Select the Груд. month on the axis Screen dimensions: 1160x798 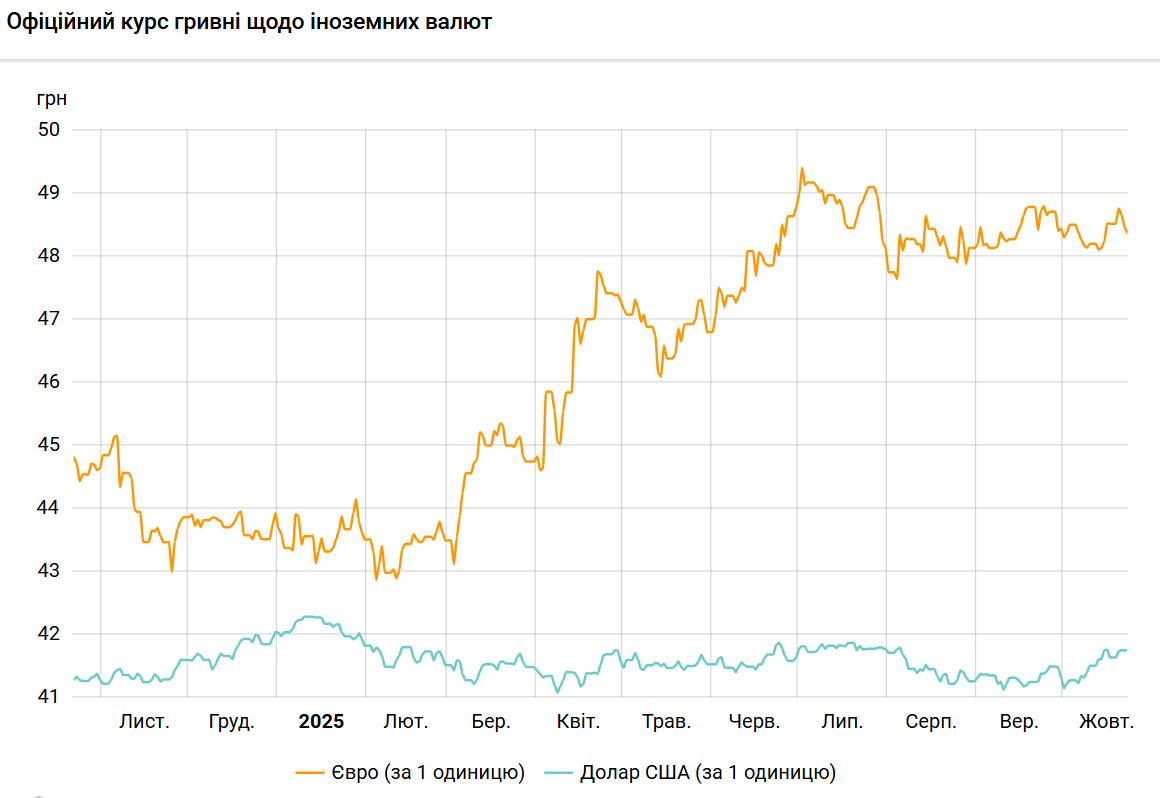tap(231, 722)
